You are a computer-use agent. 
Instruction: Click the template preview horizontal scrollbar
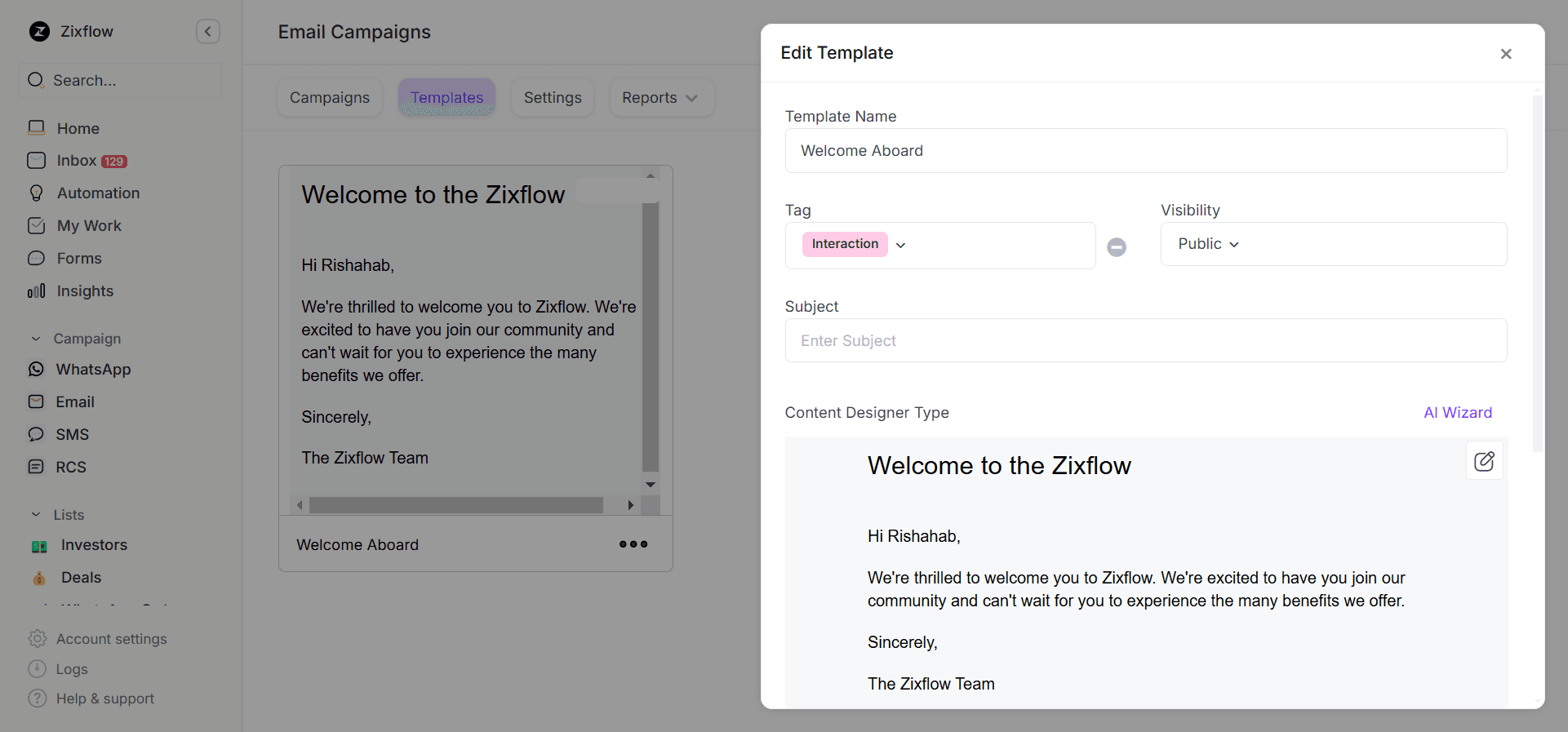pyautogui.click(x=455, y=505)
